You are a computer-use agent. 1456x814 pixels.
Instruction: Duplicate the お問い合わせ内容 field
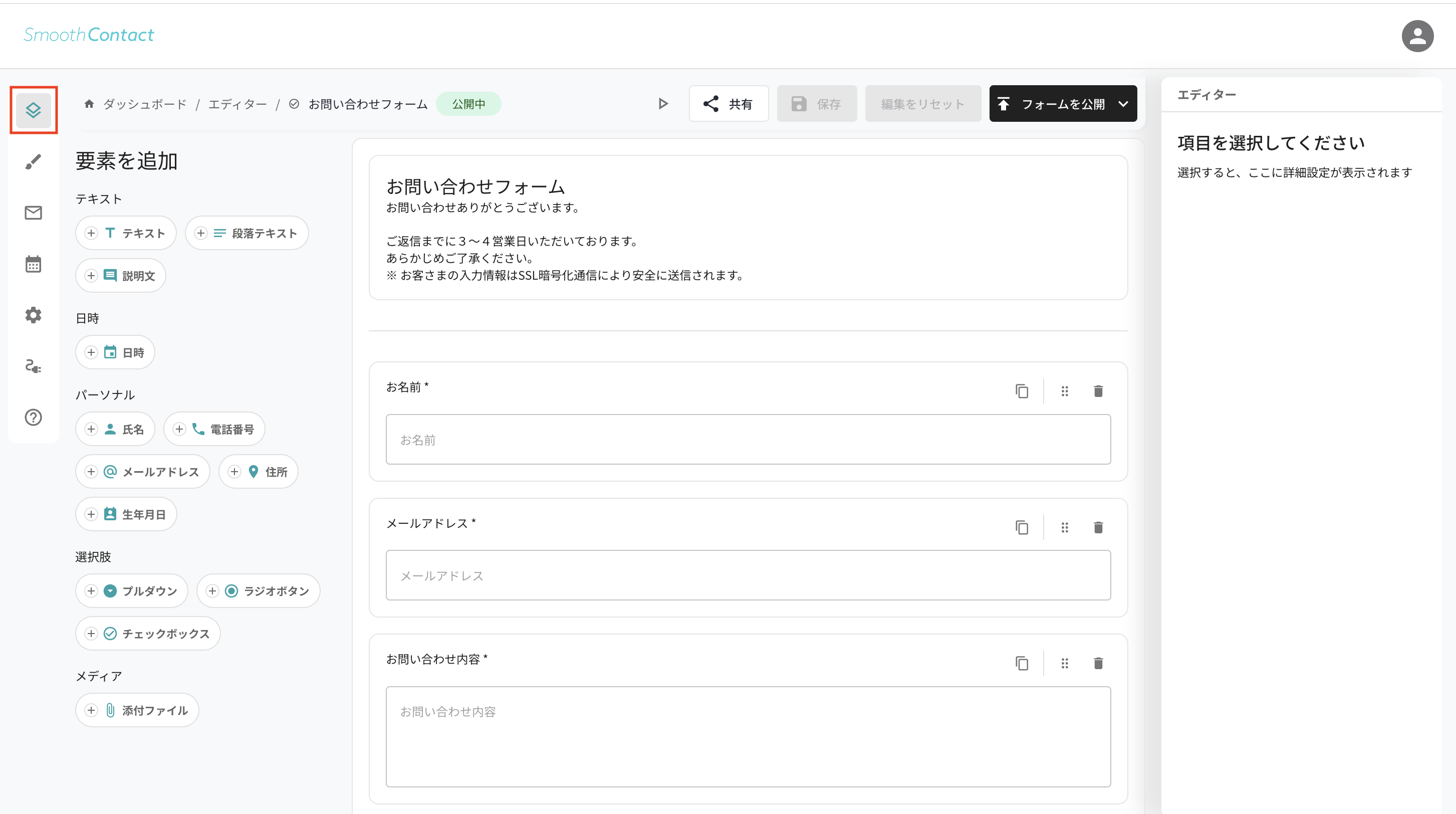pyautogui.click(x=1021, y=663)
